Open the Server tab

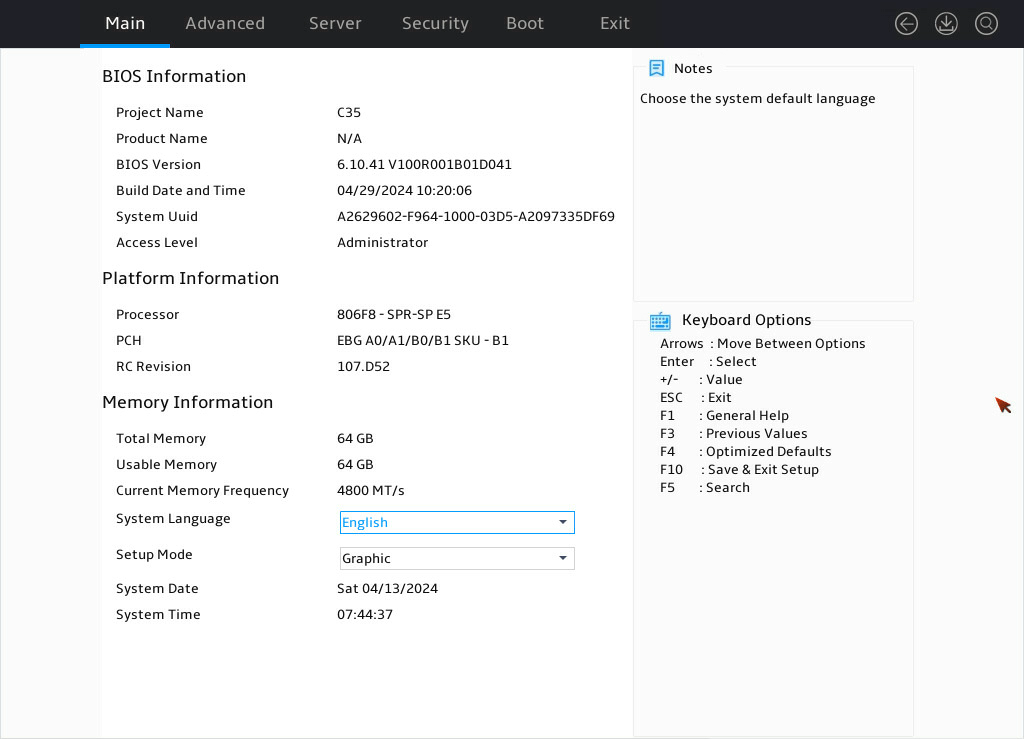click(x=335, y=24)
